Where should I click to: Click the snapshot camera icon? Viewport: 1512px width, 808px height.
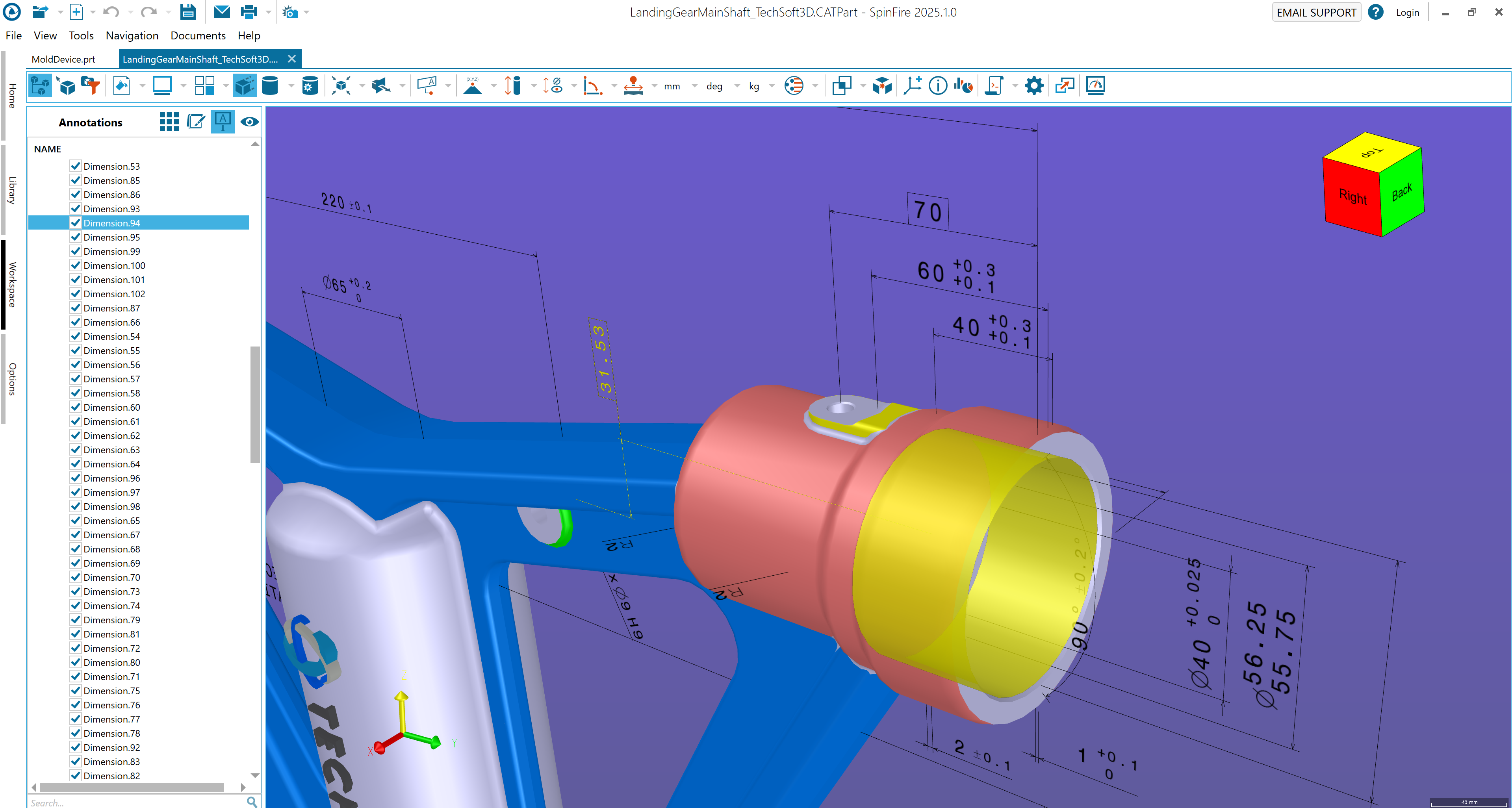coord(290,12)
